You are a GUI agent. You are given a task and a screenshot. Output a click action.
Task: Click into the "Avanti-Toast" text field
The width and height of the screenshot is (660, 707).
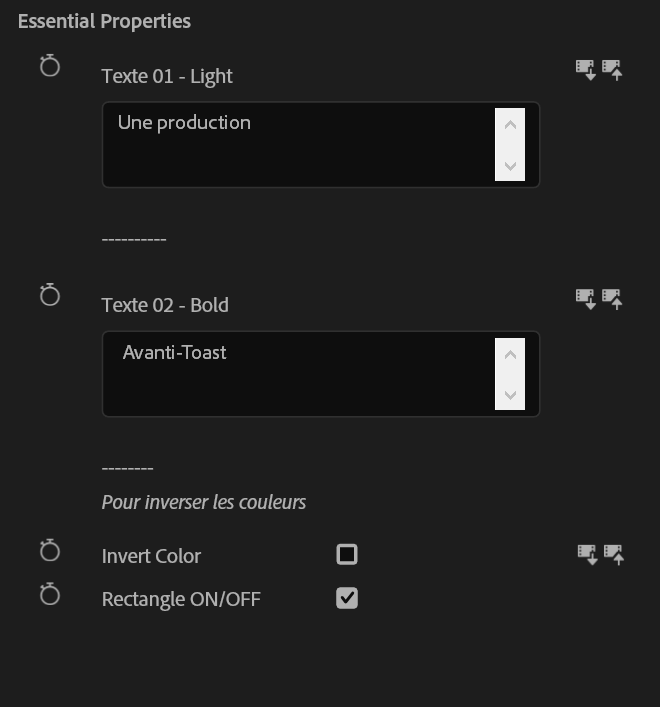(x=300, y=373)
